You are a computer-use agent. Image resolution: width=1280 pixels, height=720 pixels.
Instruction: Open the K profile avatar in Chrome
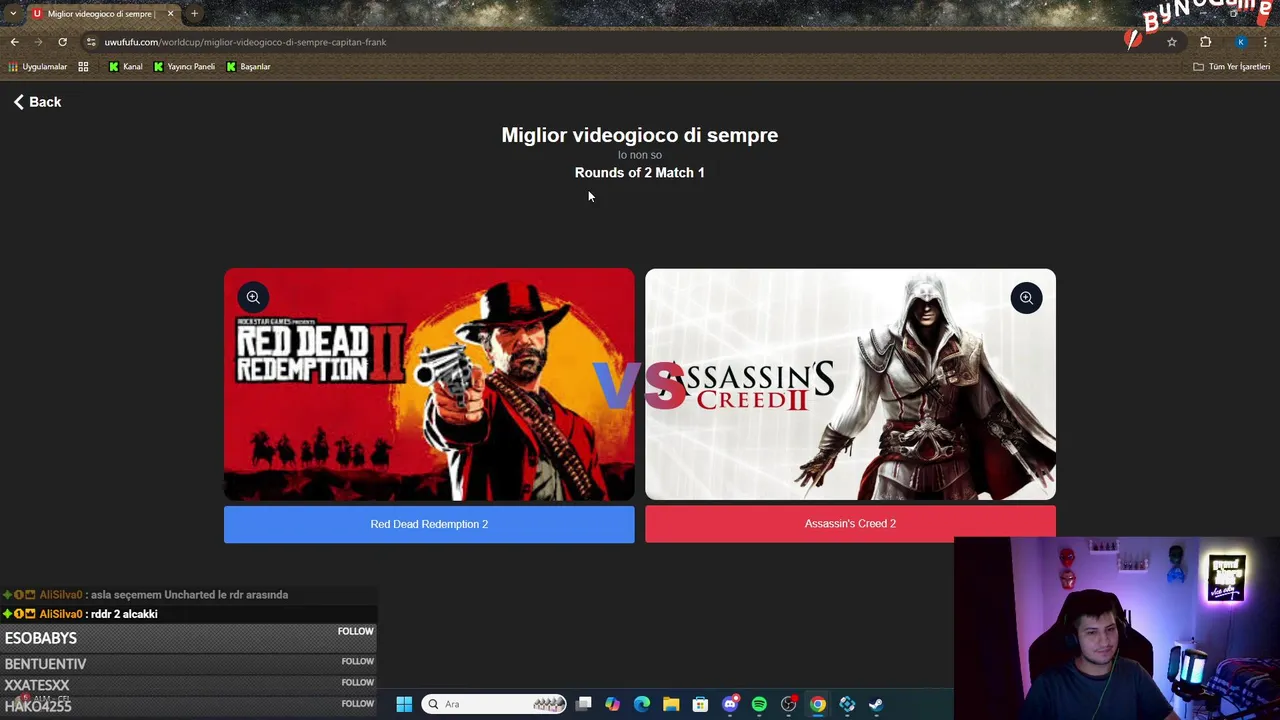point(1241,42)
